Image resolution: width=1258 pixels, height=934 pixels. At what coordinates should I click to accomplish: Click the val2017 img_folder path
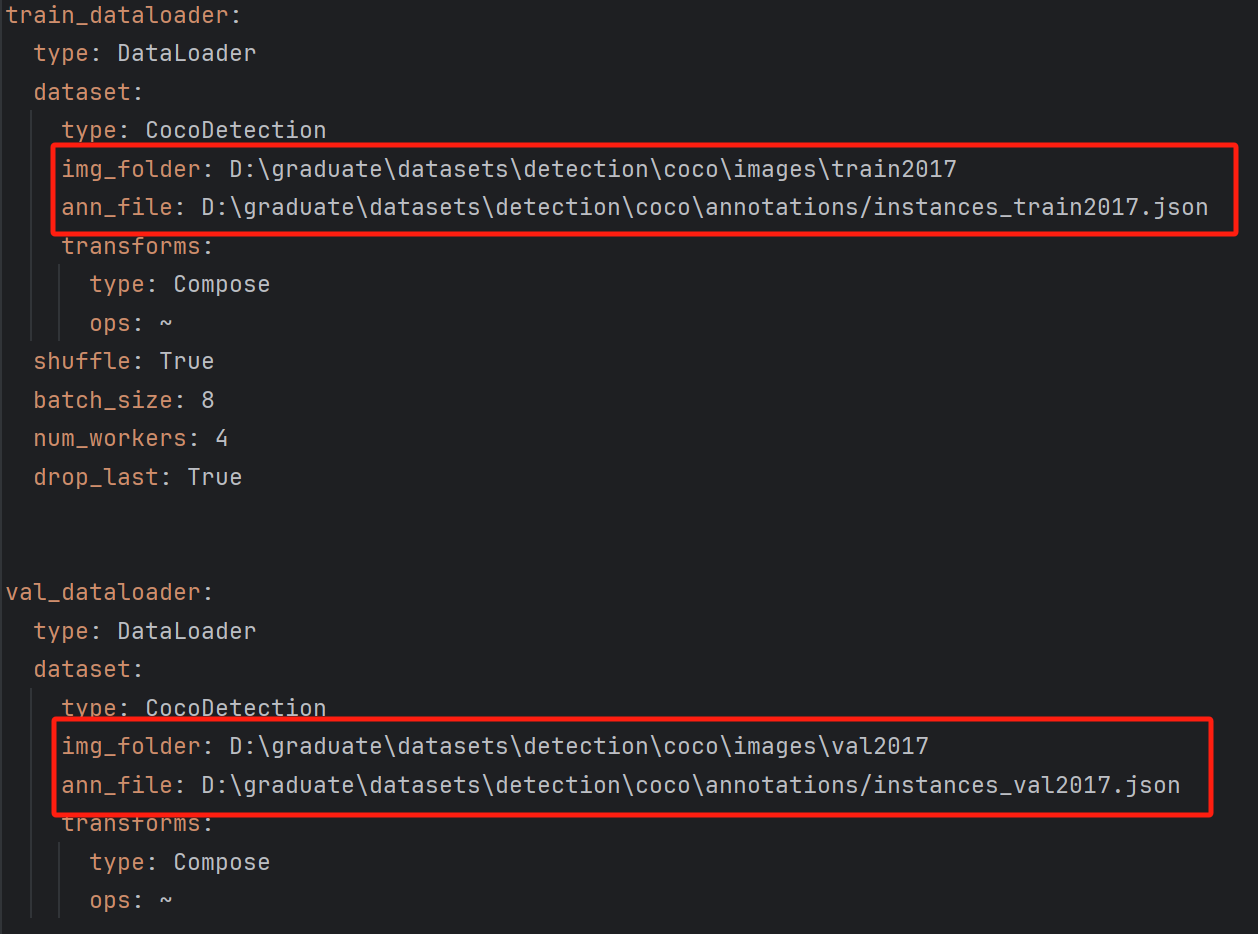pyautogui.click(x=579, y=746)
